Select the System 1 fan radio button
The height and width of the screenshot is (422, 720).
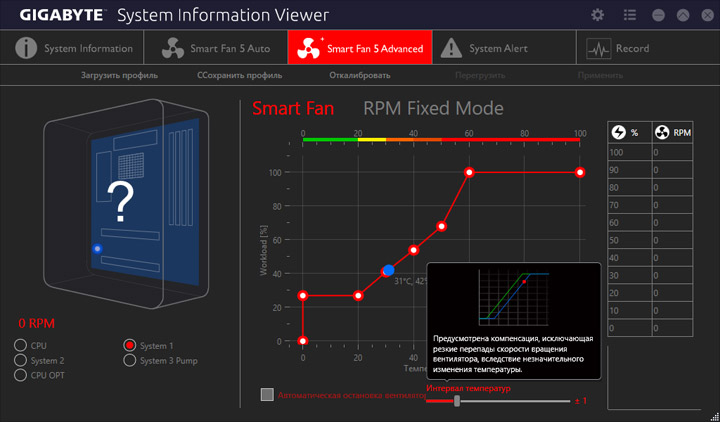[130, 345]
